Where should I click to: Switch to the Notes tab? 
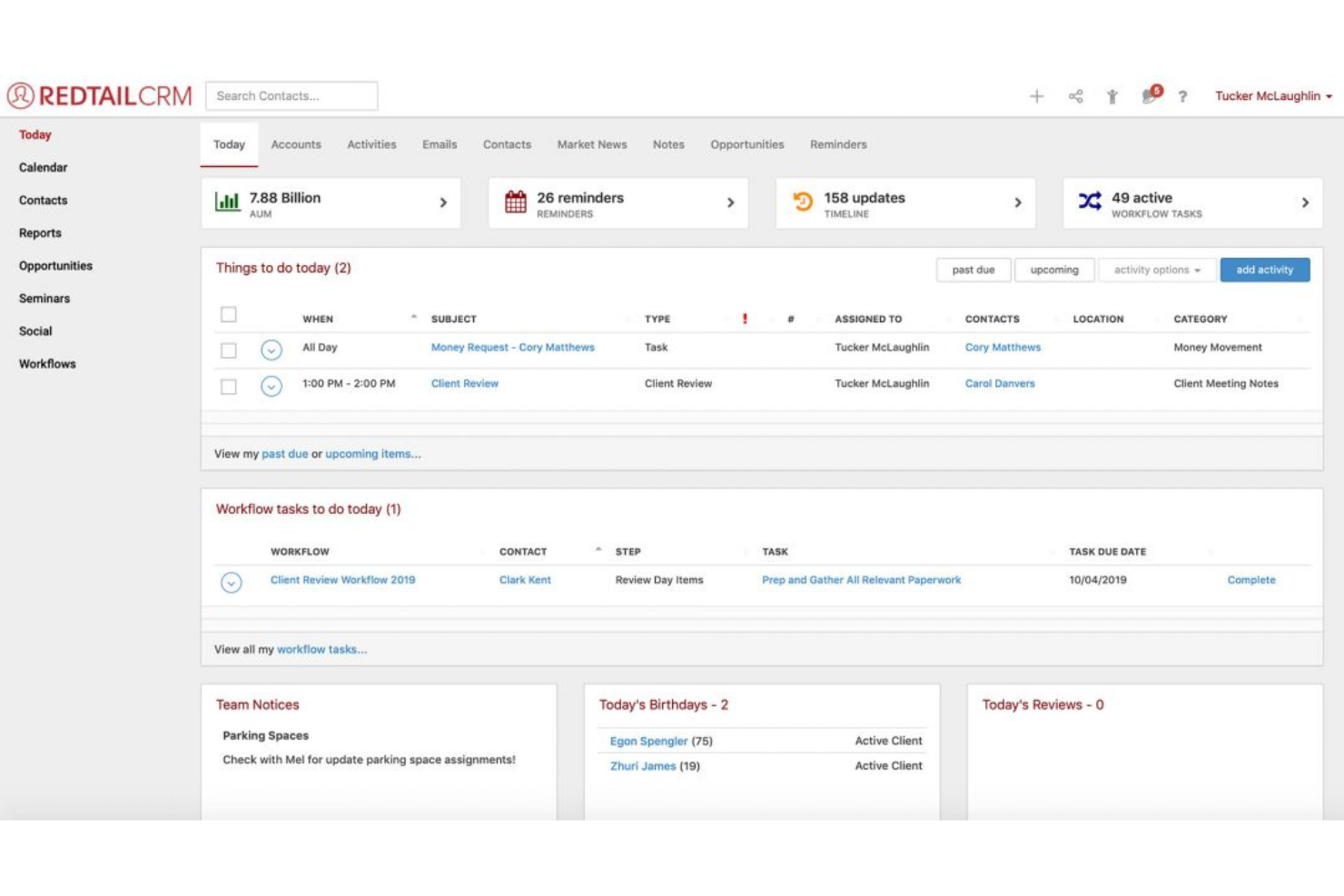668,144
